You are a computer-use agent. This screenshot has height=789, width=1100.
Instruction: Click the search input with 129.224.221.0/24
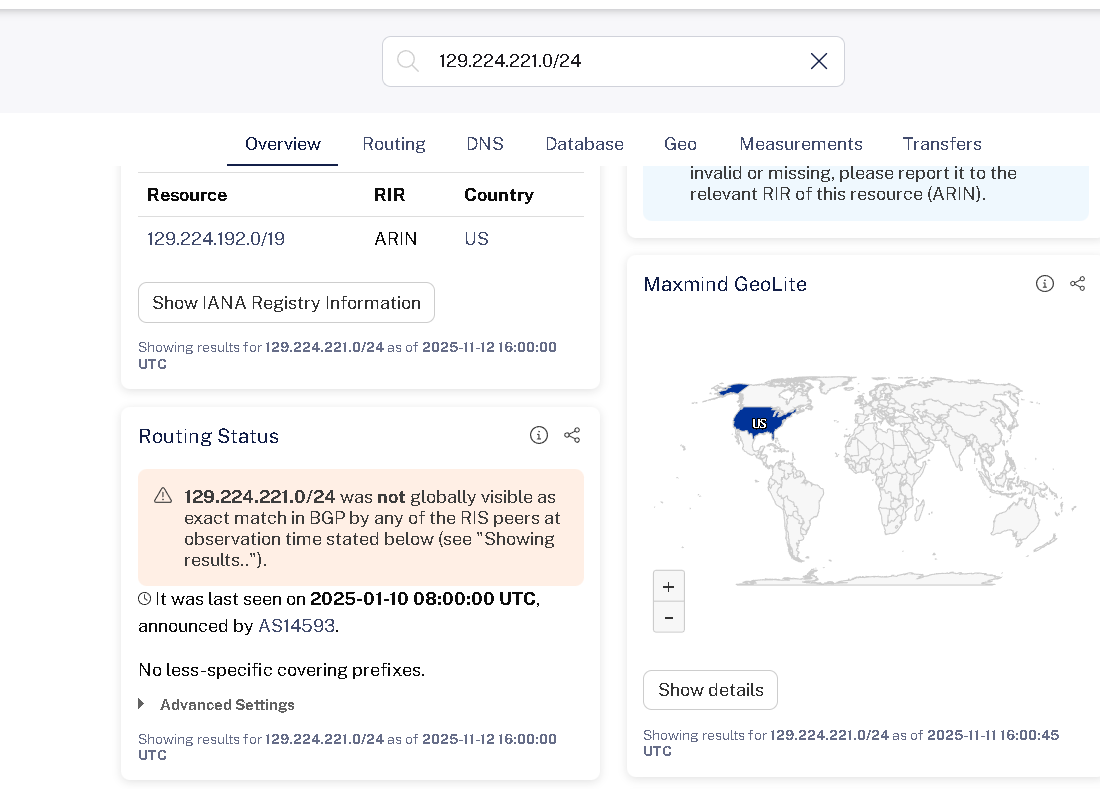610,61
